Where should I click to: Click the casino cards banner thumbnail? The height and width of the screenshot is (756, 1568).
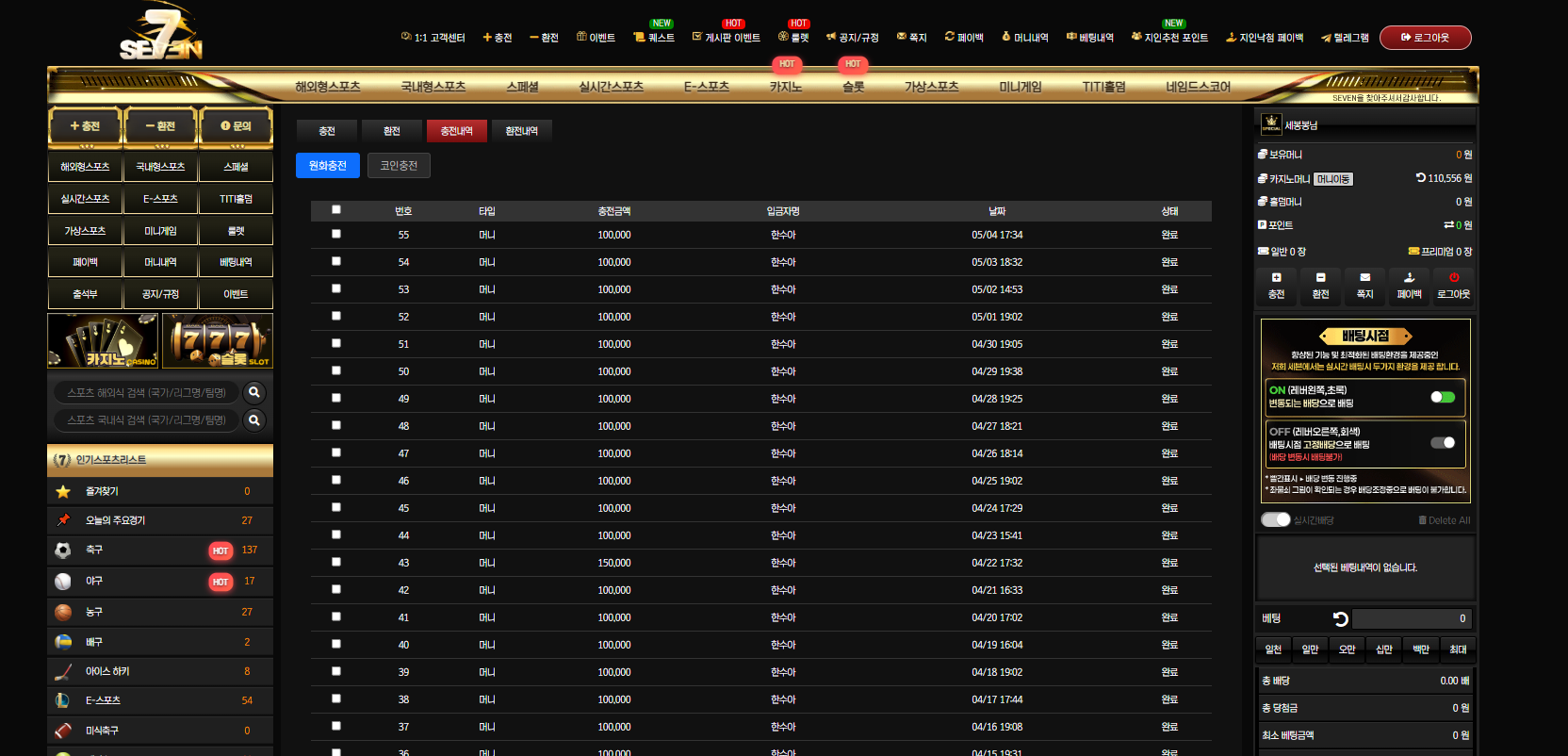(103, 340)
